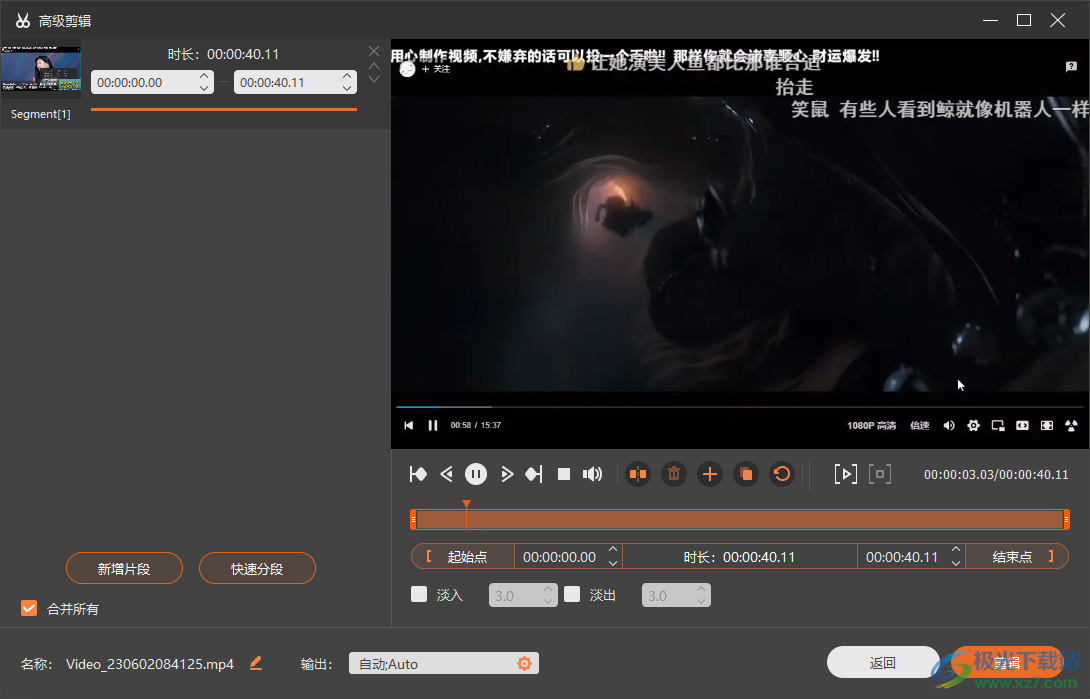Set the 结束点 end marker button
Image resolution: width=1090 pixels, height=699 pixels.
point(1017,557)
